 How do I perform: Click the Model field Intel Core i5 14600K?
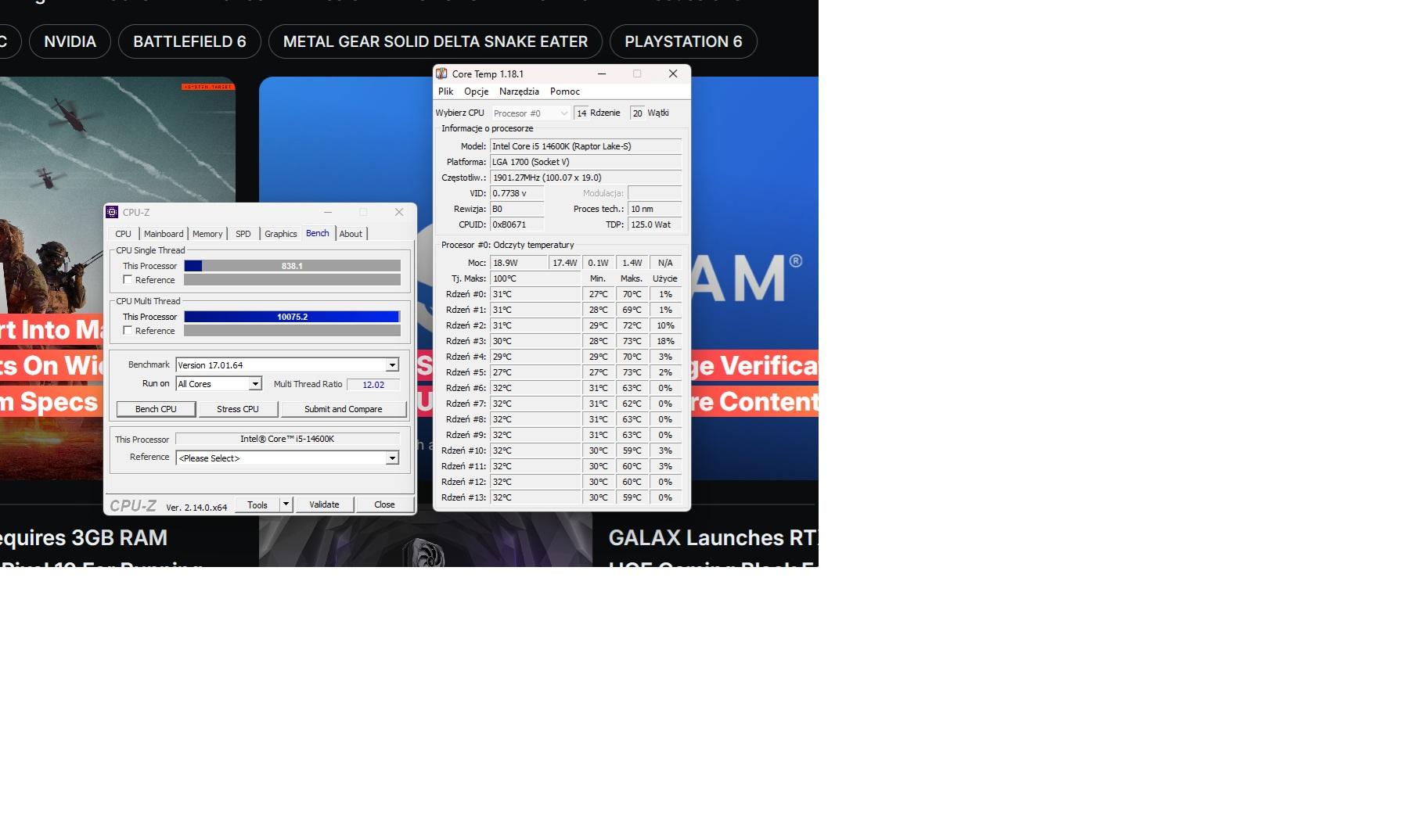[x=585, y=146]
